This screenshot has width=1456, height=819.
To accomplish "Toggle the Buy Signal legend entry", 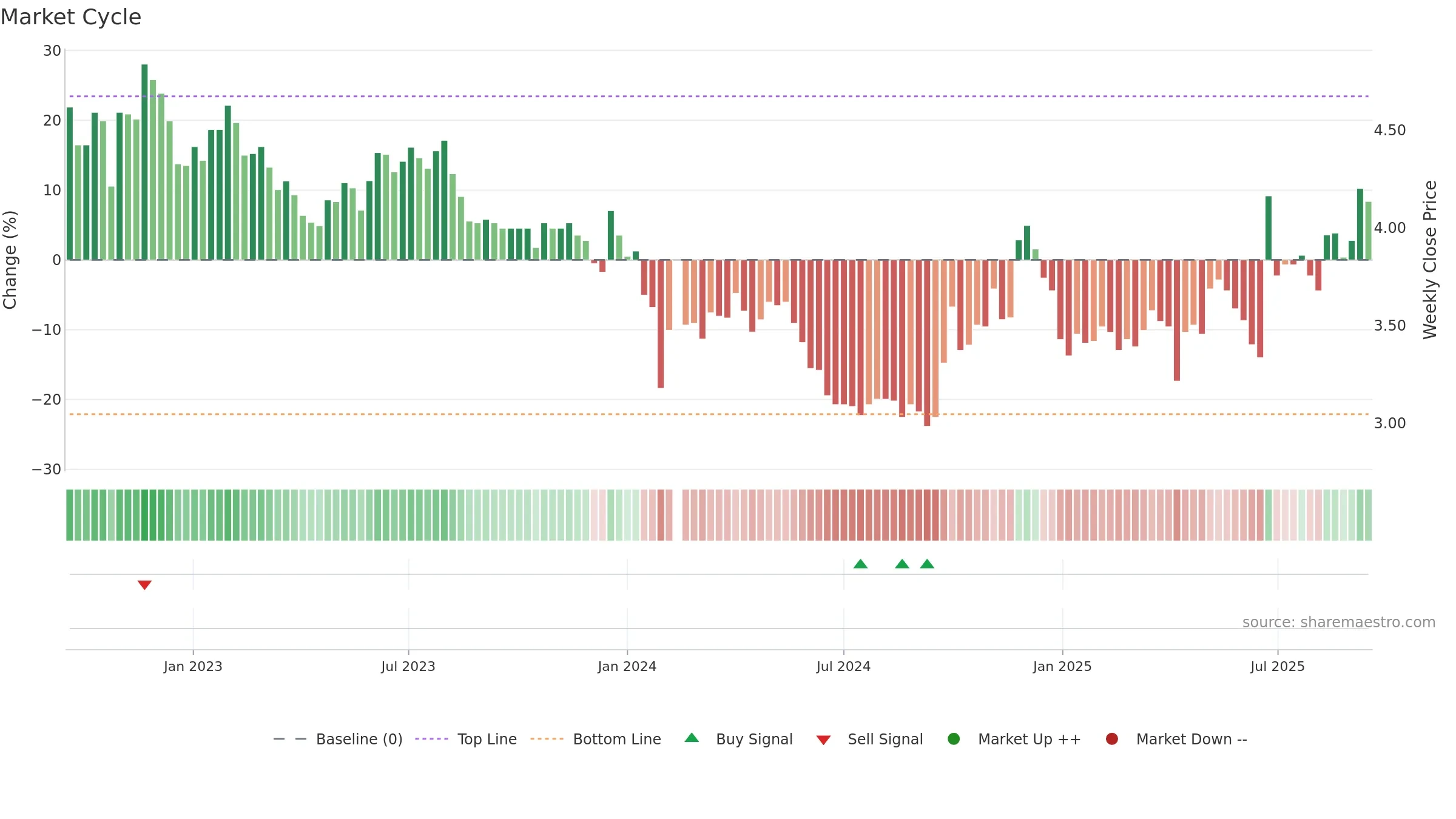I will tap(738, 739).
